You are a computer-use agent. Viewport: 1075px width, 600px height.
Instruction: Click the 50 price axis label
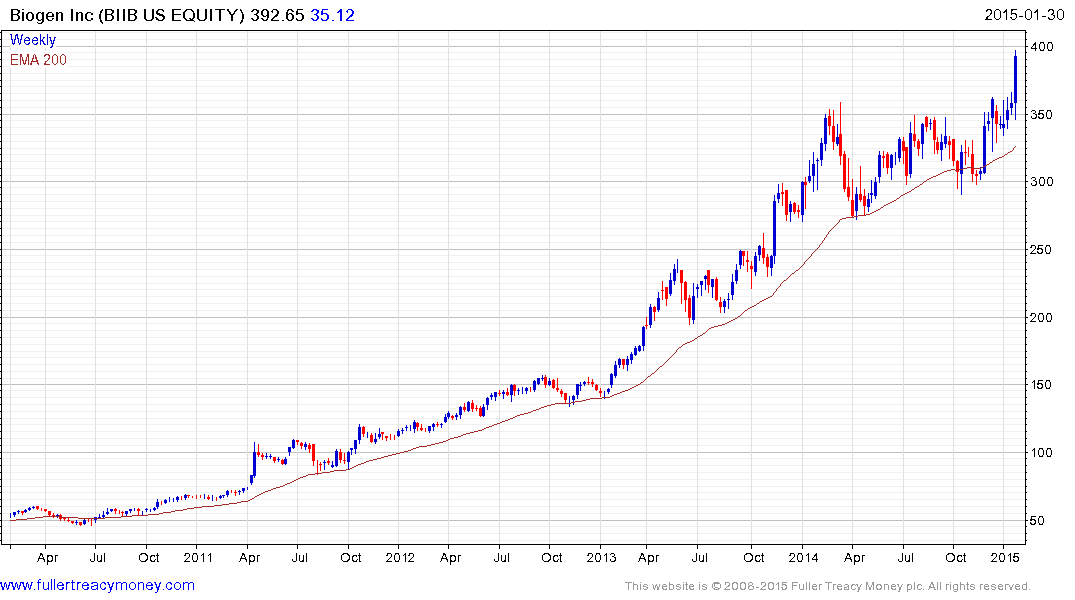click(x=1038, y=520)
